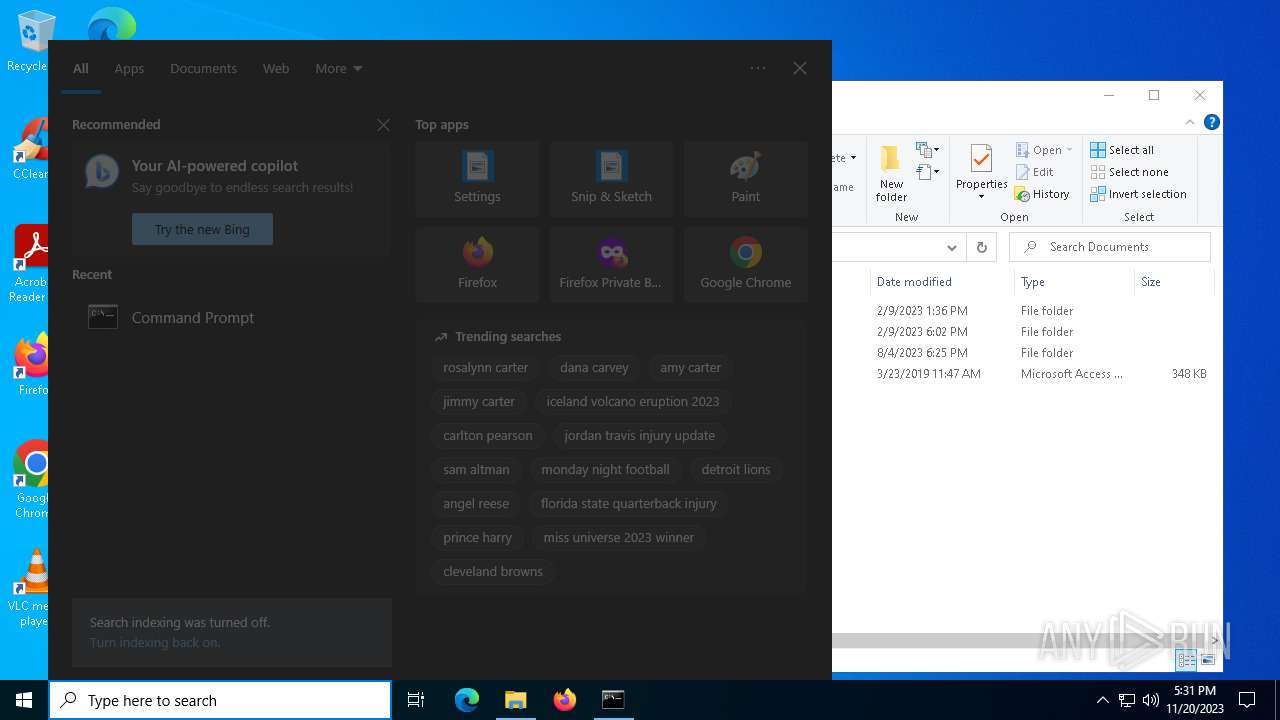Click Select none in Explorer ribbon

[x=1129, y=172]
